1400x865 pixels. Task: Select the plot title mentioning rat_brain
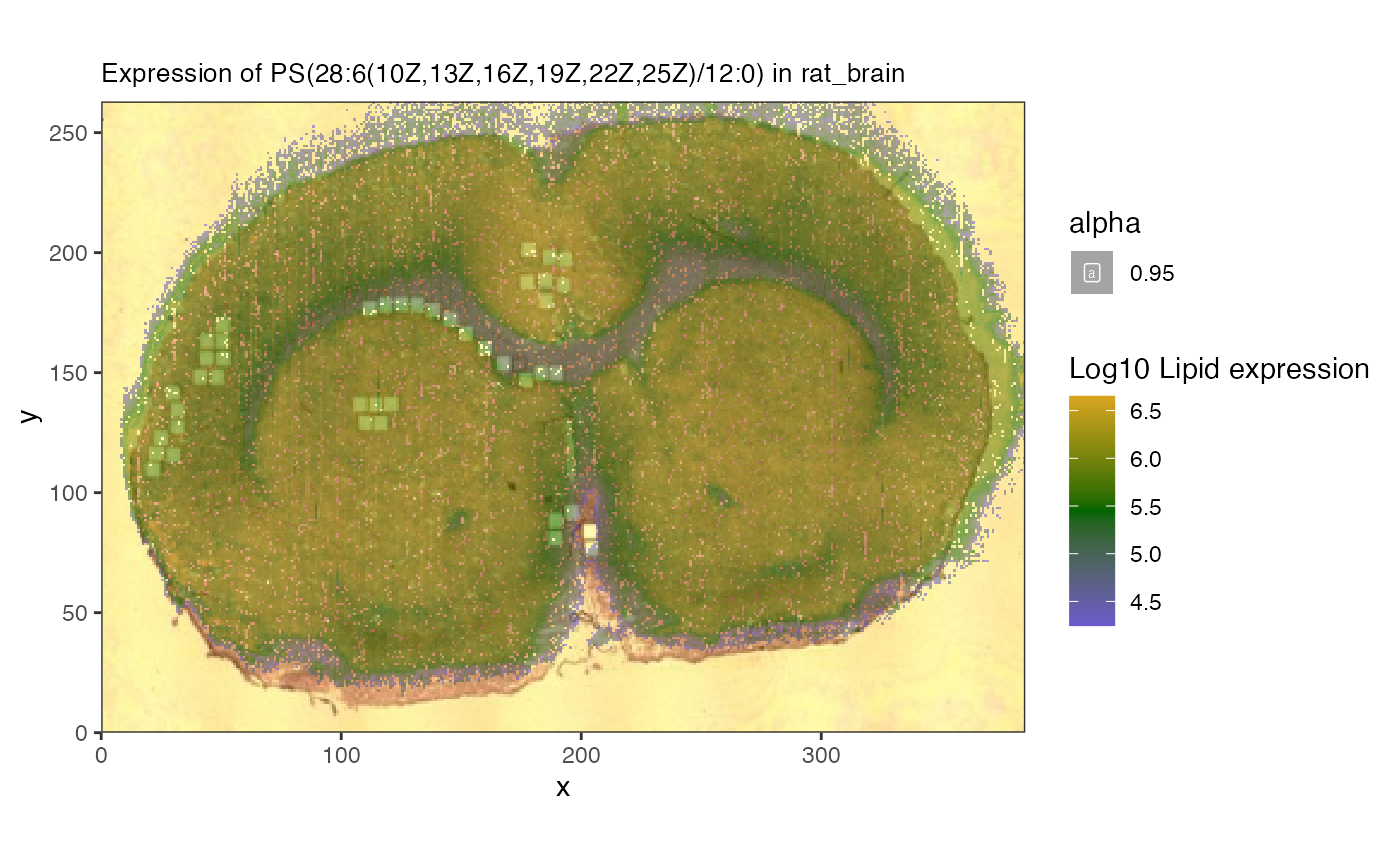pyautogui.click(x=503, y=74)
